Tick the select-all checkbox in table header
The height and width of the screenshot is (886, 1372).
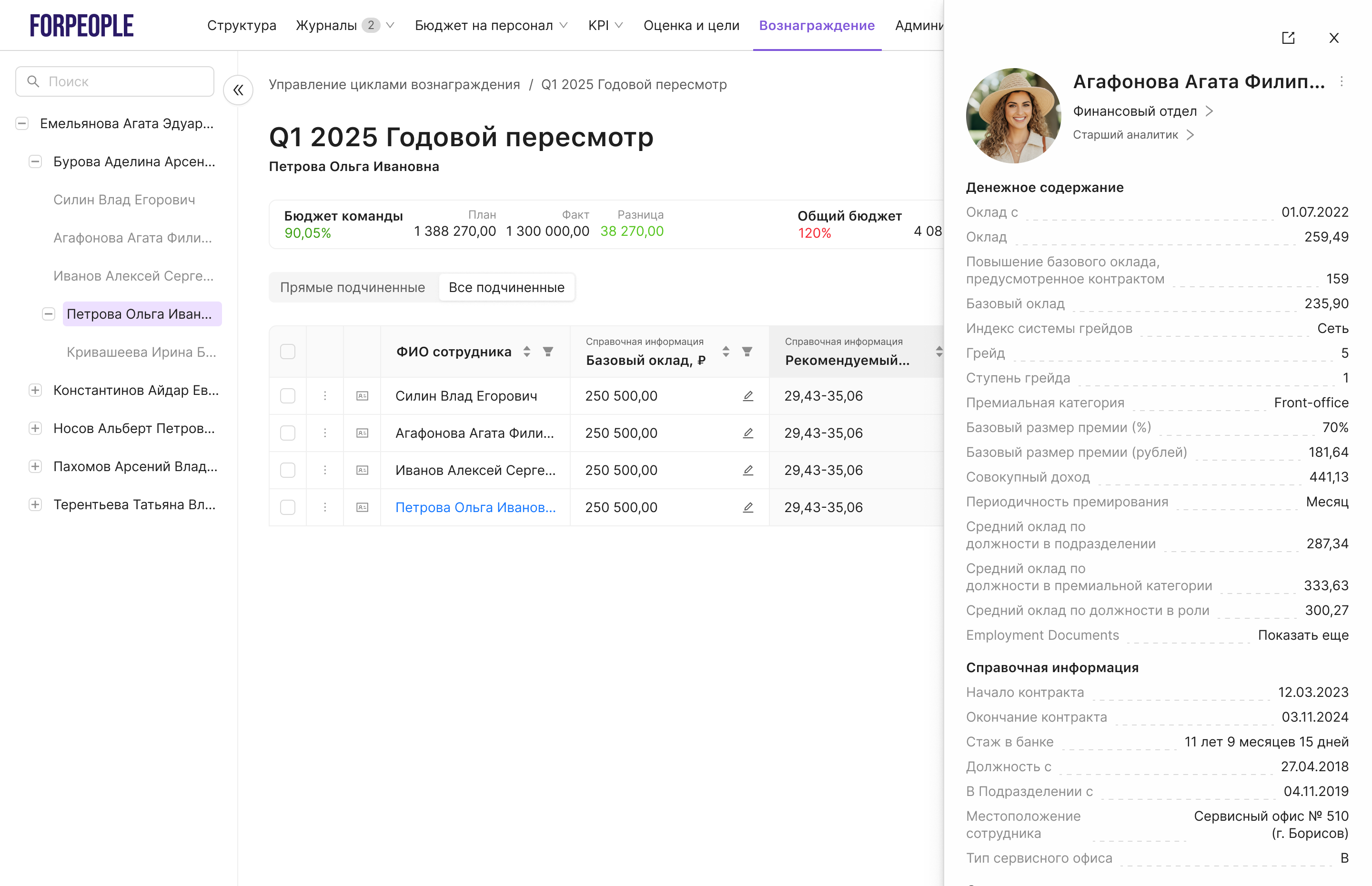pos(288,352)
